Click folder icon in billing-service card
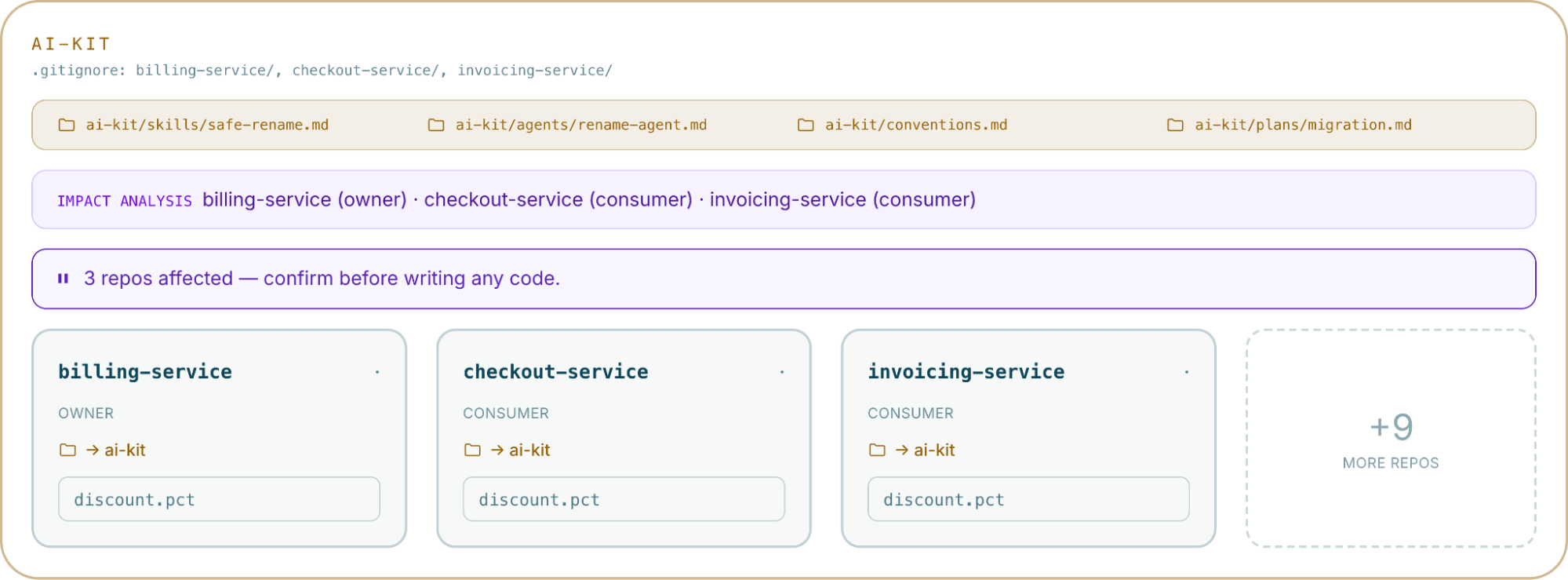The height and width of the screenshot is (580, 1568). click(x=68, y=450)
